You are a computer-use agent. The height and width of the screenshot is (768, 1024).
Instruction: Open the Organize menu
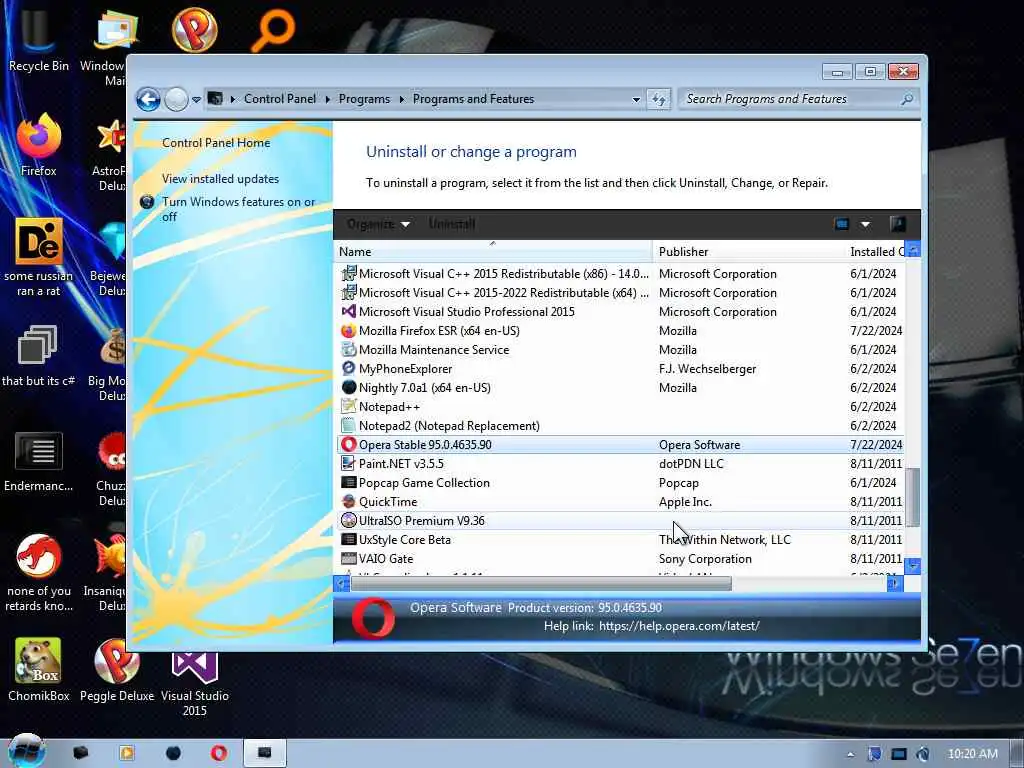[x=378, y=224]
